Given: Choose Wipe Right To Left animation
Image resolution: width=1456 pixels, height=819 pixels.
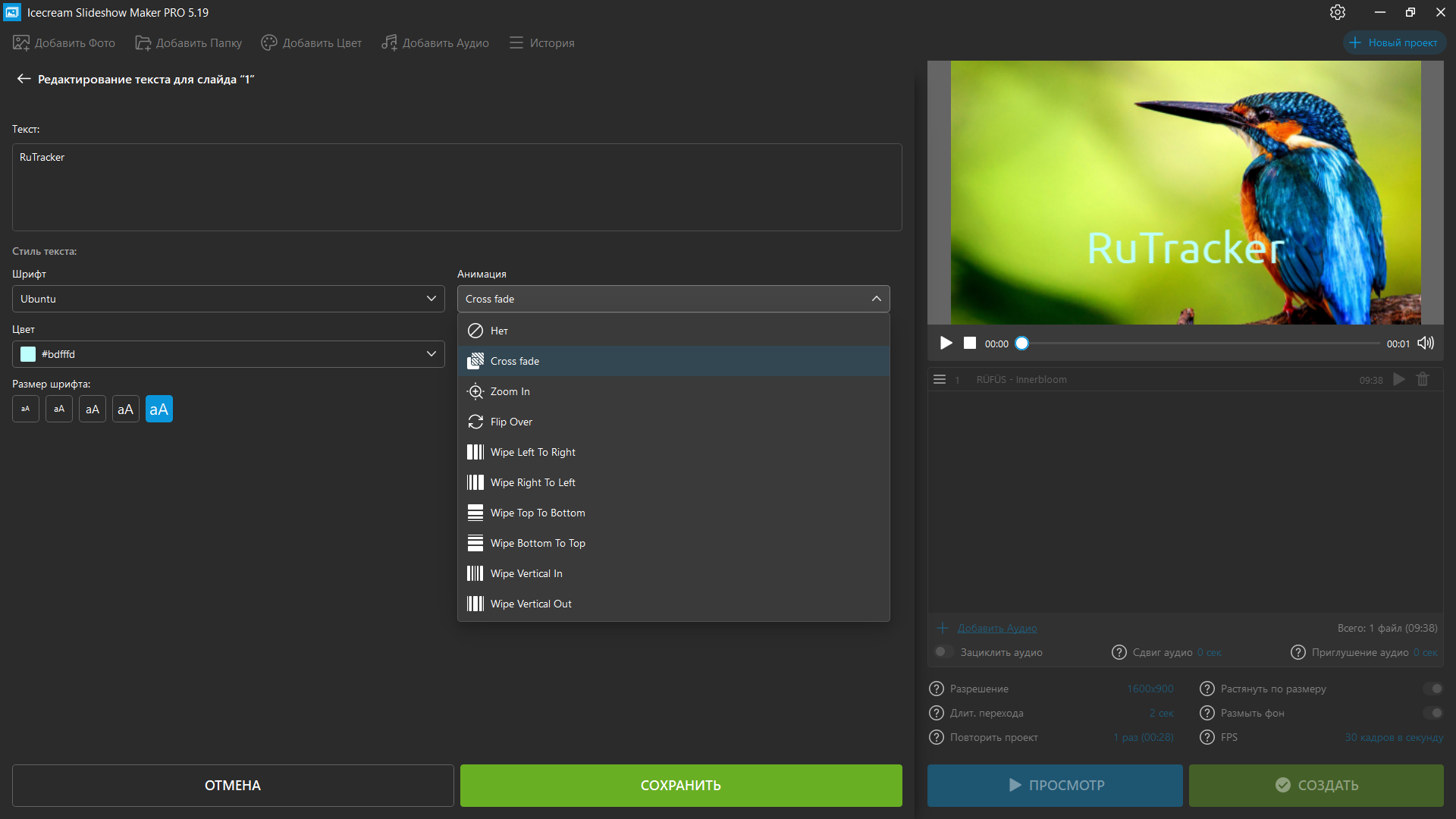Looking at the screenshot, I should [x=673, y=482].
